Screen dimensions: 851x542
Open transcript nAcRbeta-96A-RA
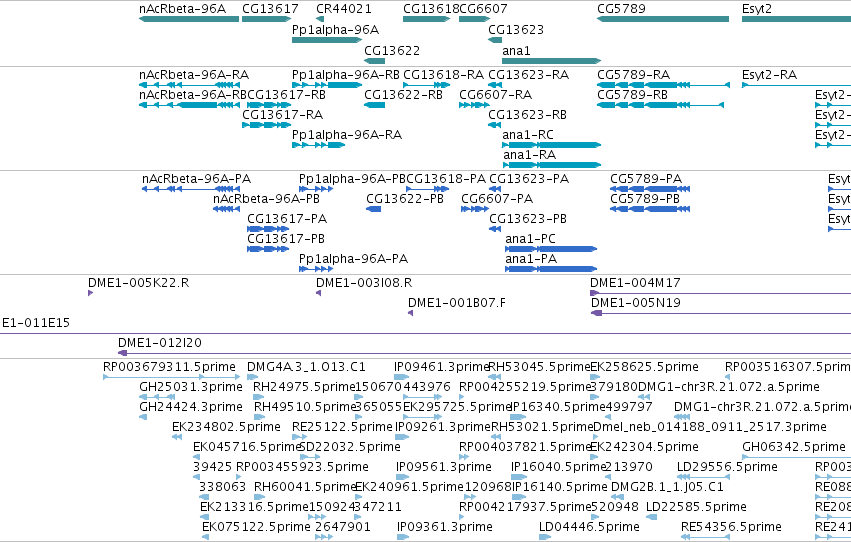click(189, 85)
